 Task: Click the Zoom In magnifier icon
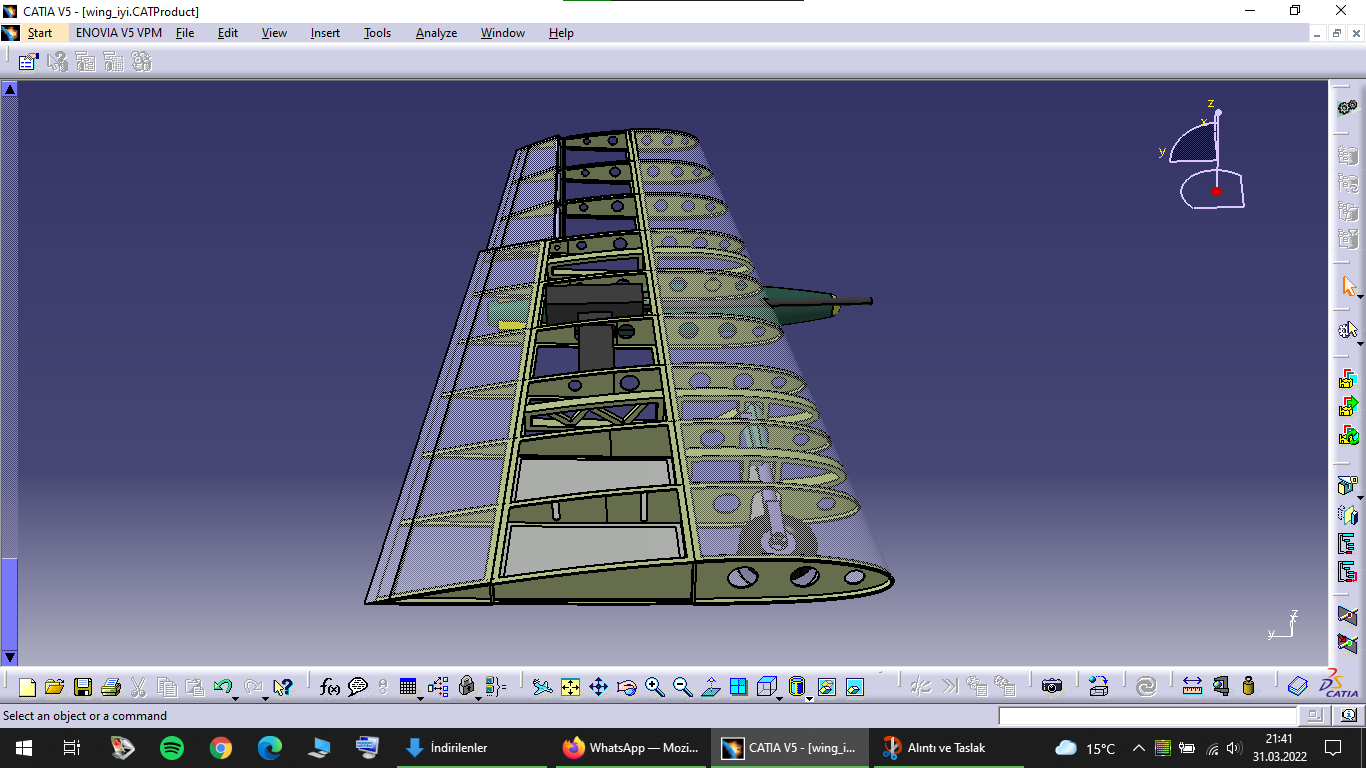(x=655, y=687)
